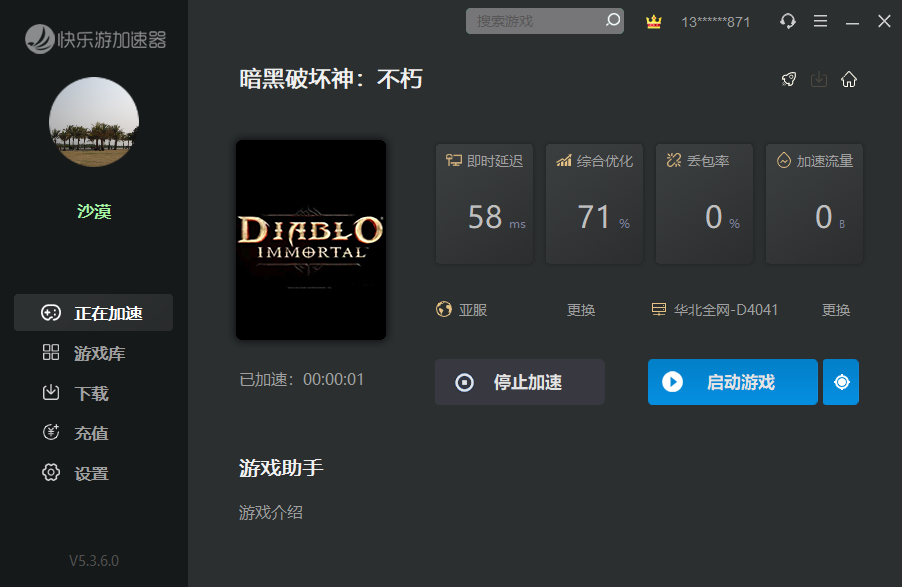Open the 正在加速 sidebar tab
Image resolution: width=902 pixels, height=587 pixels.
click(93, 313)
